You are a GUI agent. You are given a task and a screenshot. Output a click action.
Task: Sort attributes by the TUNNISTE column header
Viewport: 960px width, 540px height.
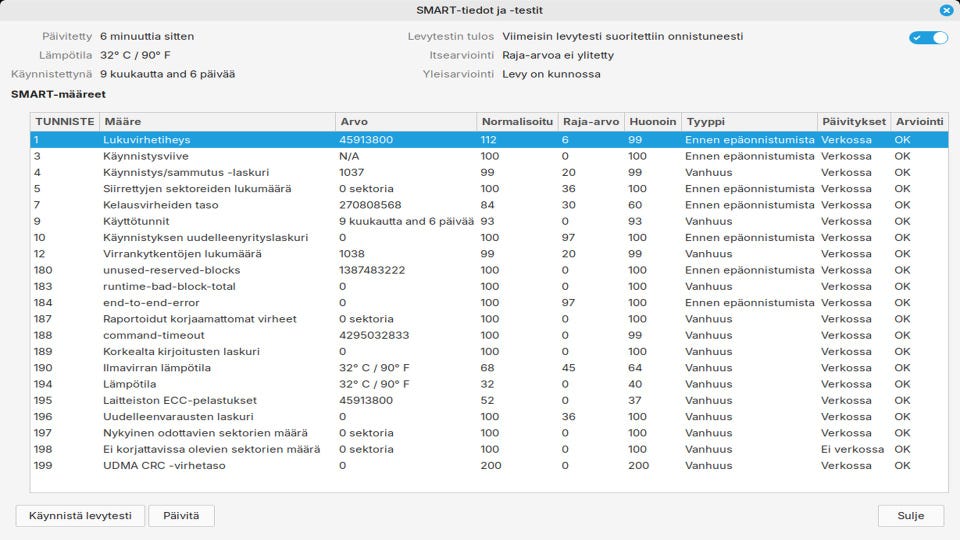click(x=65, y=121)
